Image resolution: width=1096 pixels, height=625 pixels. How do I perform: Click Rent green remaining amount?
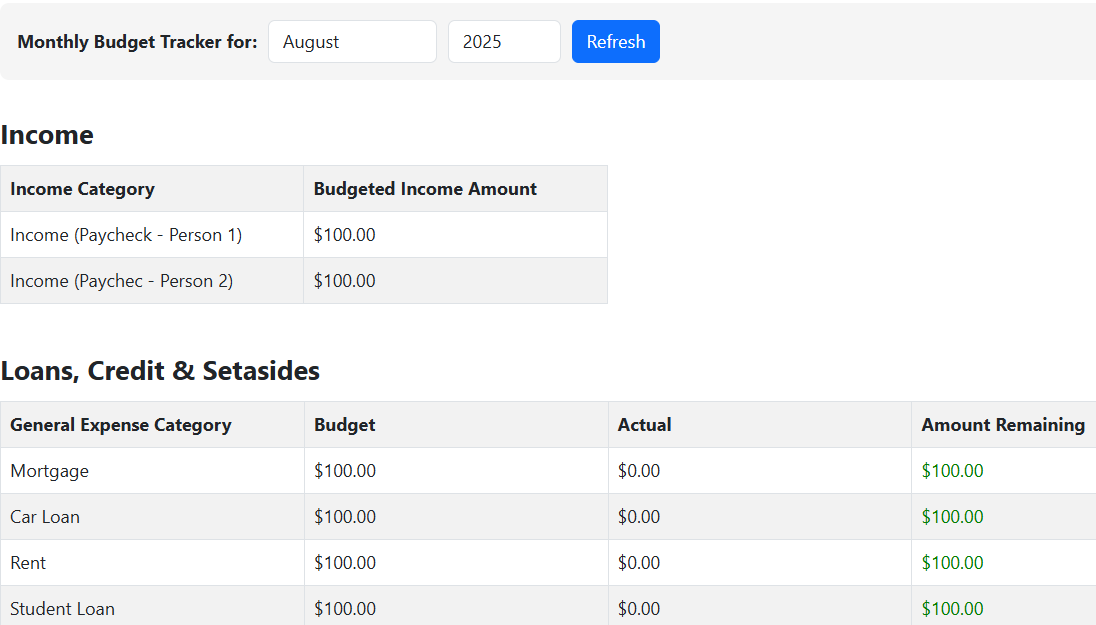[952, 563]
